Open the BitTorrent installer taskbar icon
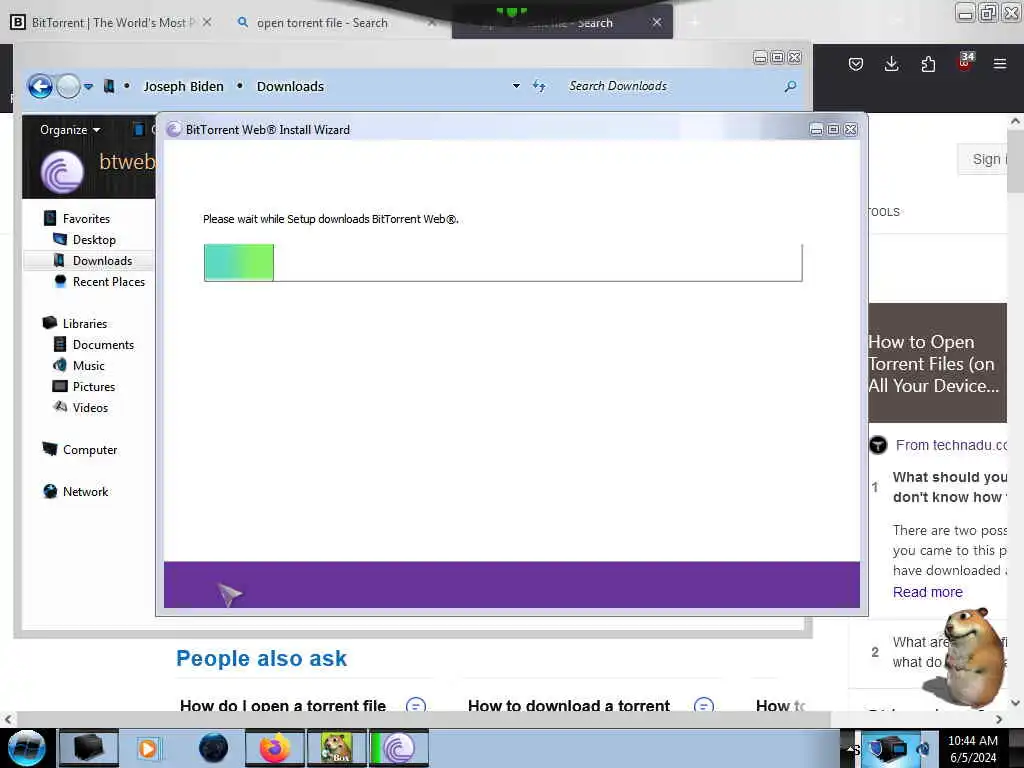This screenshot has width=1024, height=768. pos(398,748)
